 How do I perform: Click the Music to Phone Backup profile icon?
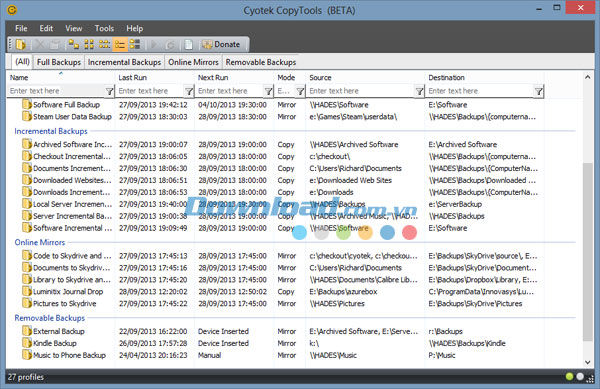point(27,355)
